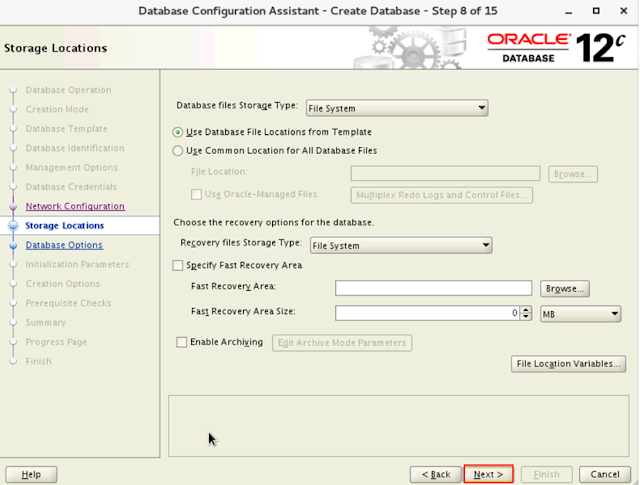This screenshot has width=640, height=485.
Task: Select the Creation Options step
Action: (x=63, y=284)
